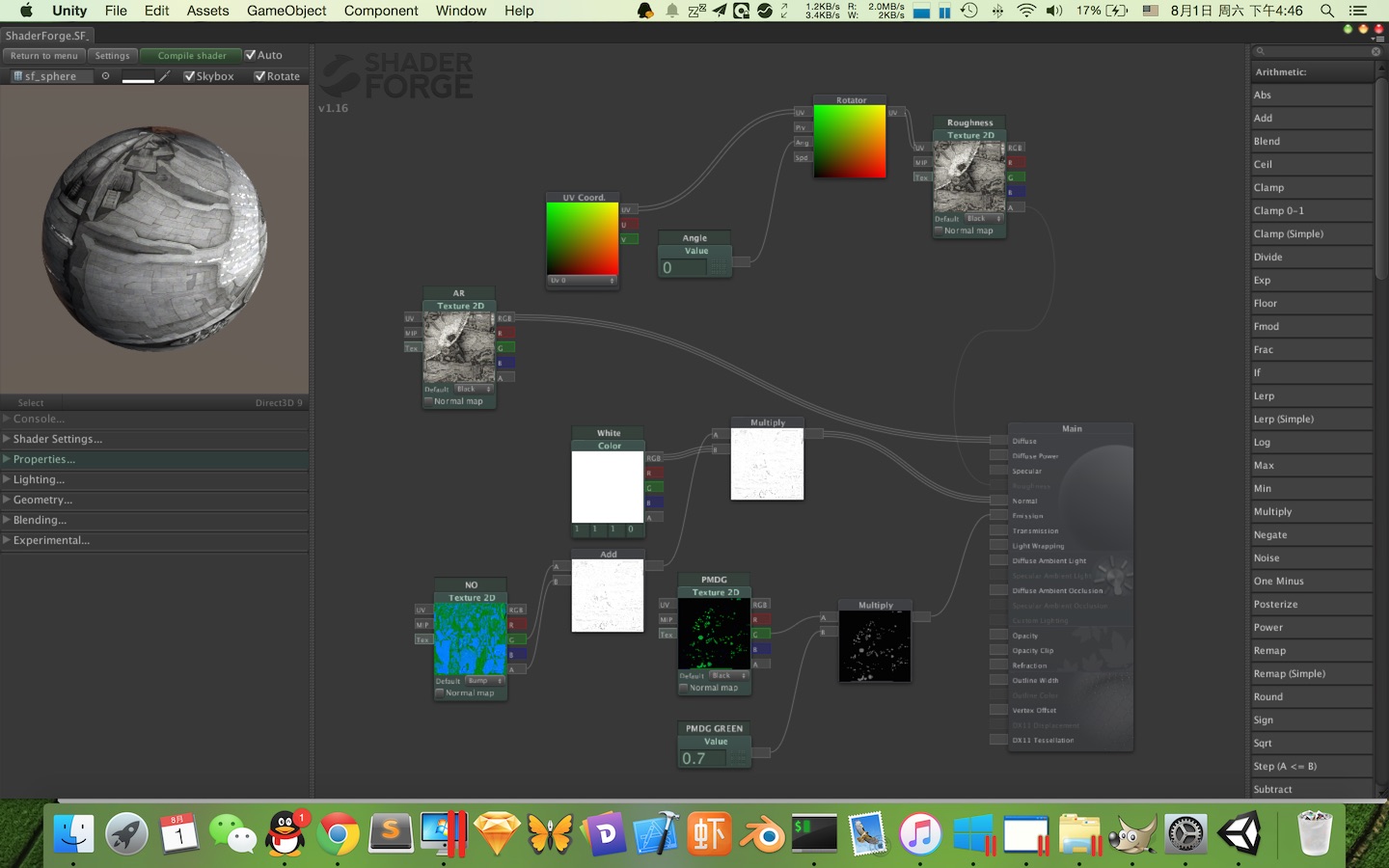
Task: Enable Normal map on the NO texture node
Action: coord(440,692)
